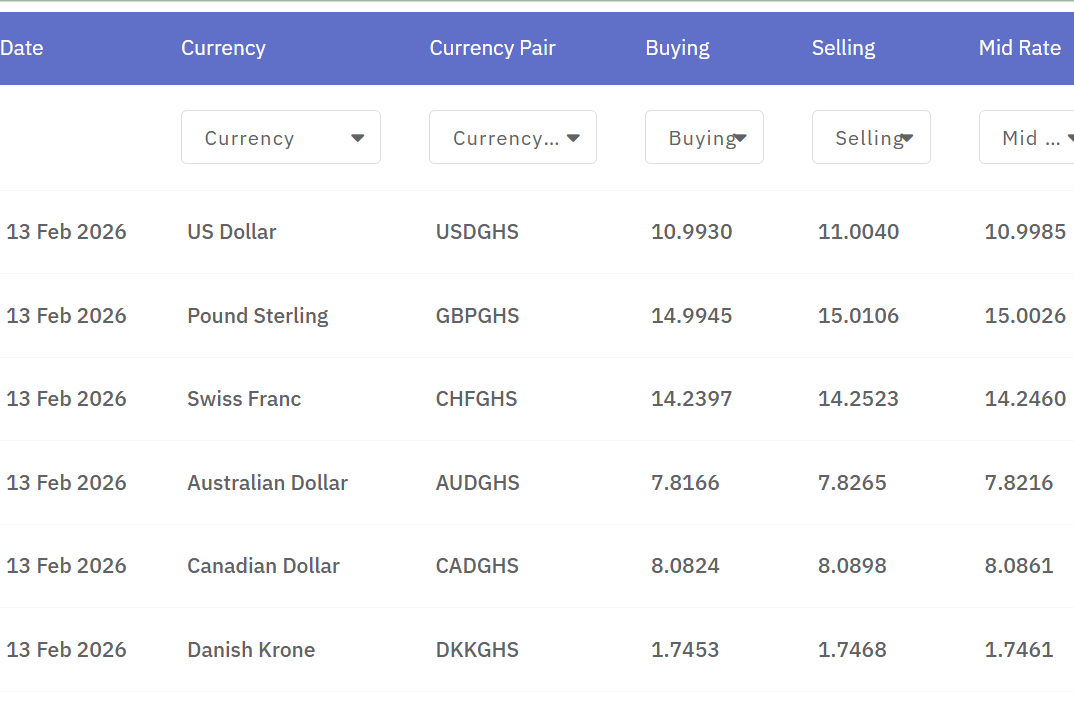Click the Mid Rate column header
Viewport: 1074px width, 716px height.
(1019, 48)
